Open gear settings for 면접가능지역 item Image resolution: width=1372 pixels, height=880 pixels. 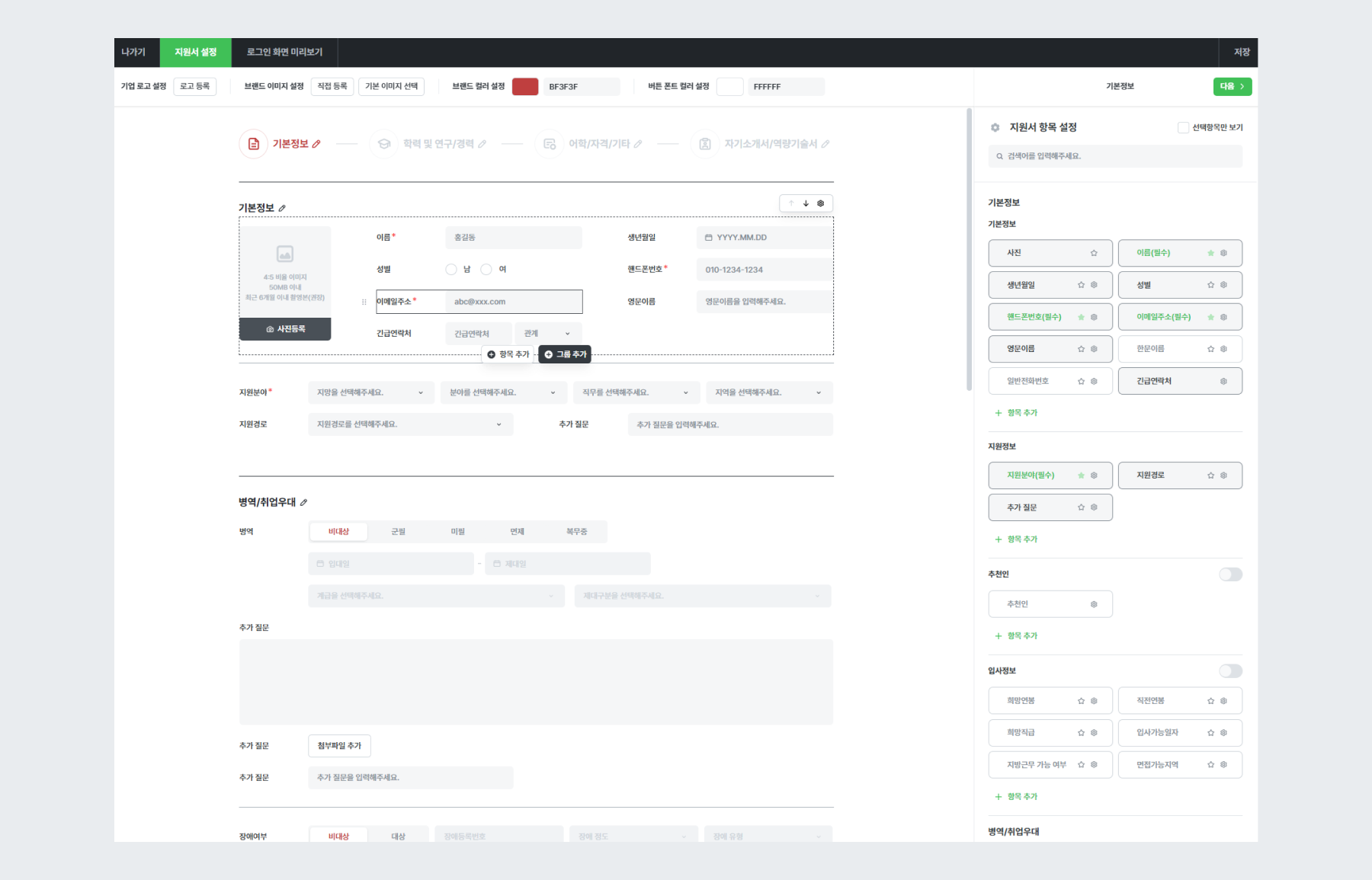(1223, 765)
